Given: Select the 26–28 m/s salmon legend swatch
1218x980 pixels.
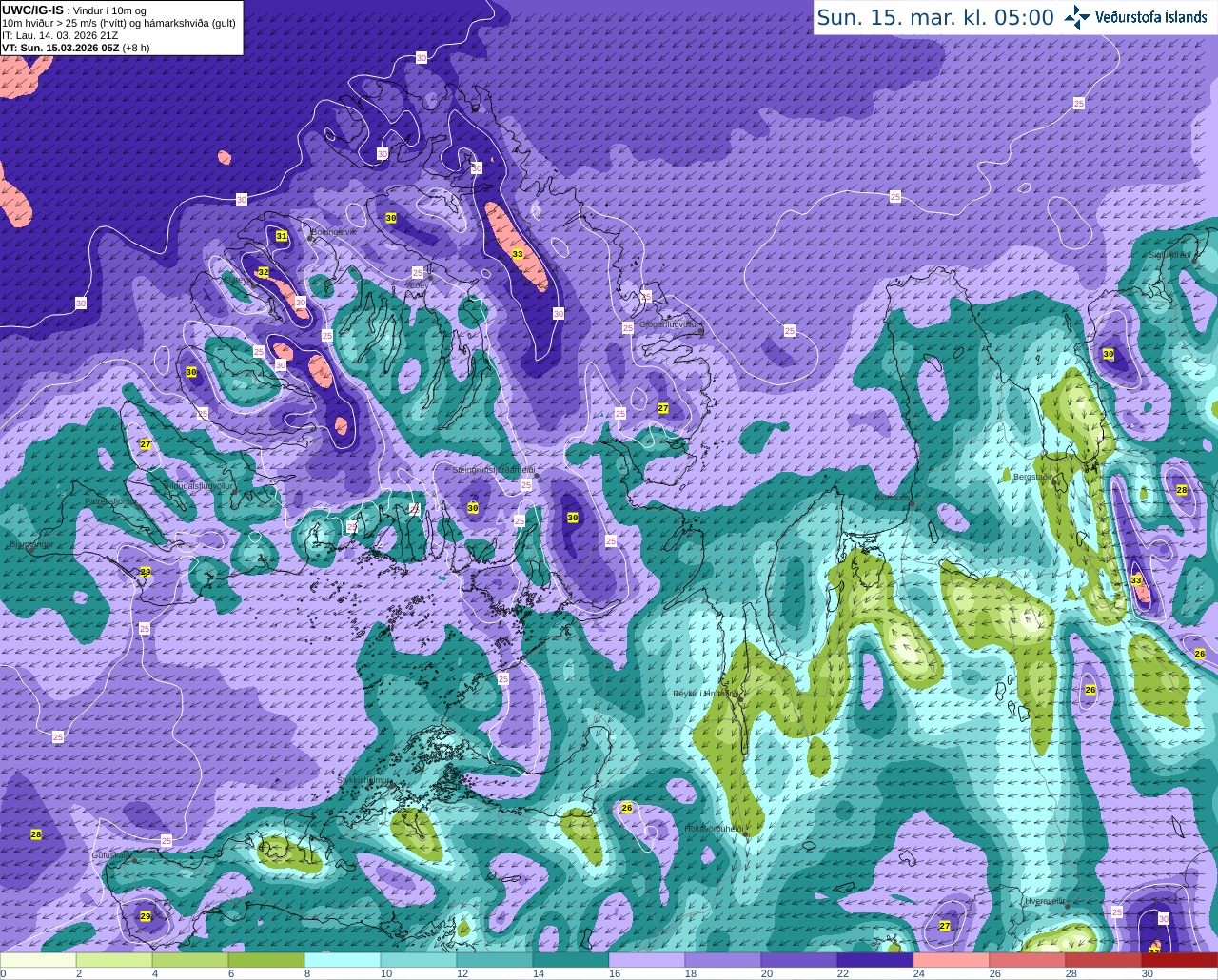Looking at the screenshot, I should [x=1028, y=960].
